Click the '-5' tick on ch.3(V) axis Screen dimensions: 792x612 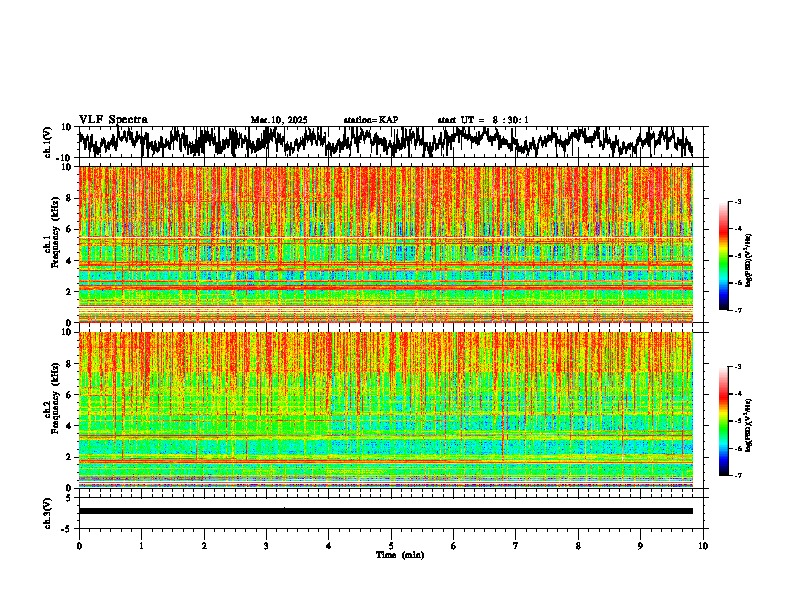click(x=66, y=529)
